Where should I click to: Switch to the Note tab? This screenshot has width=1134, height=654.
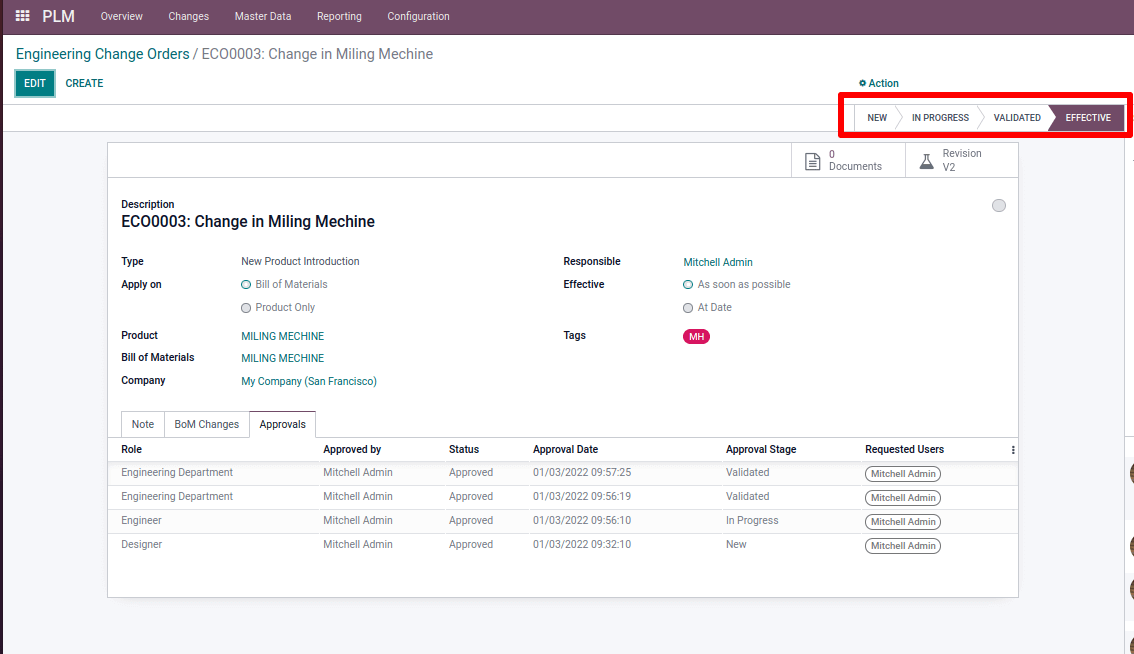(x=142, y=424)
